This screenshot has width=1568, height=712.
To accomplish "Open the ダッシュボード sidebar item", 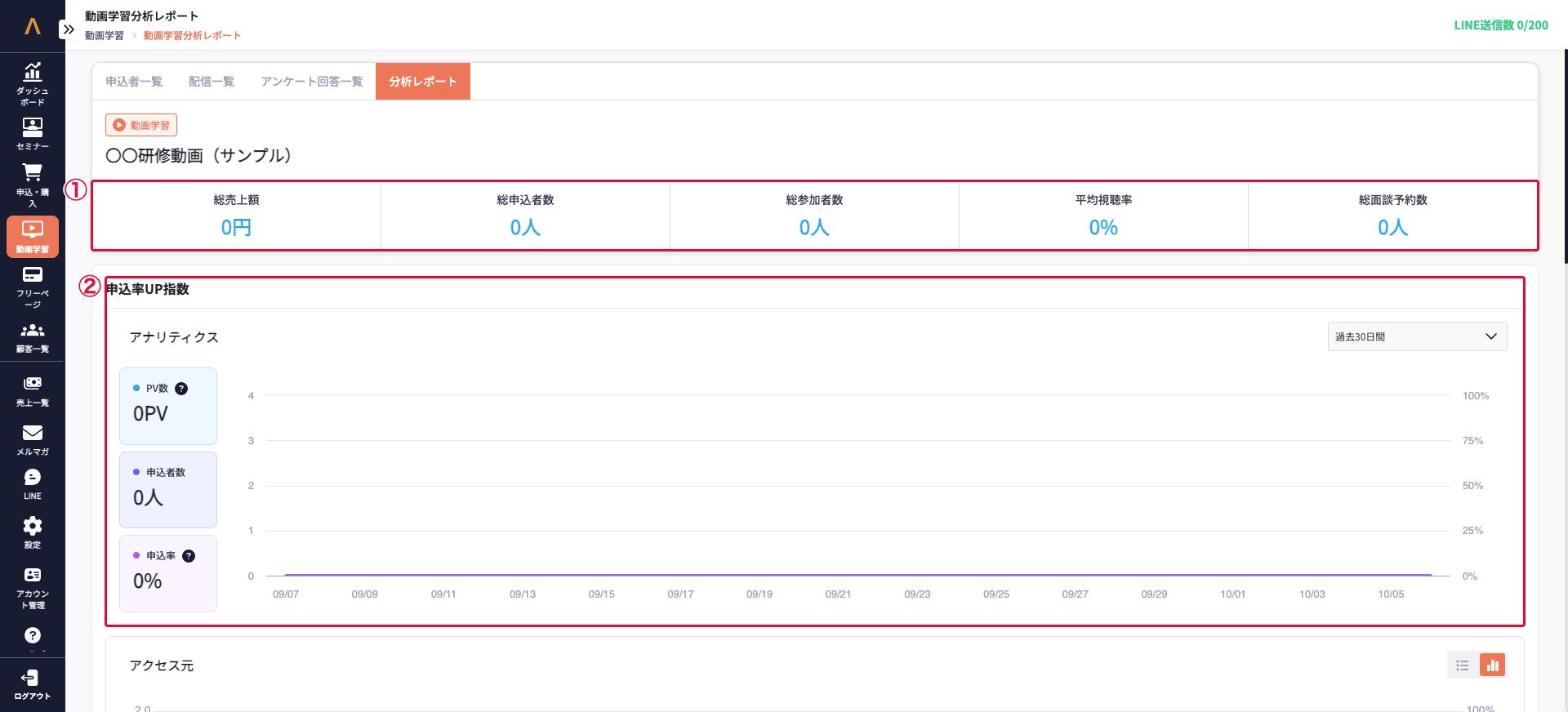I will click(x=32, y=83).
